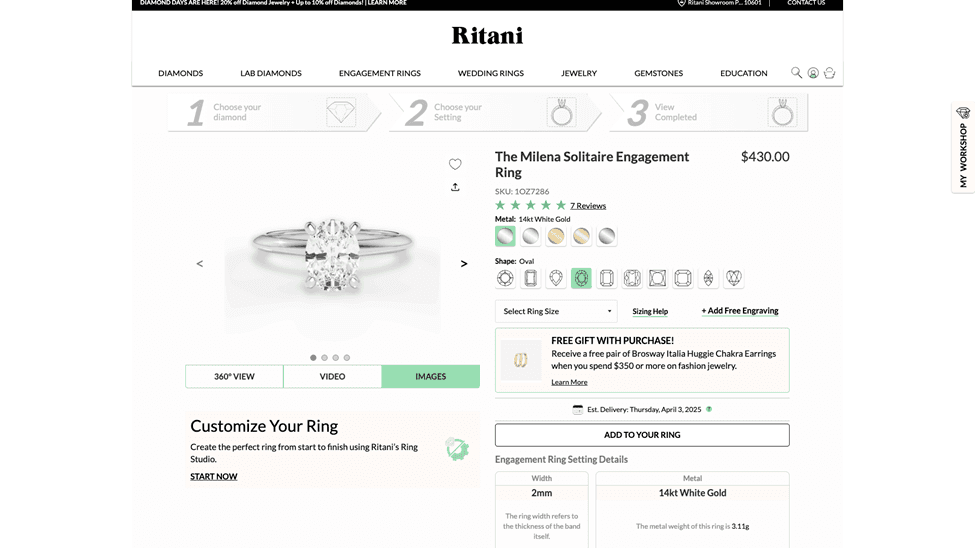Select the heart diamond shape icon
Screen dimensions: 975x548
tap(734, 278)
